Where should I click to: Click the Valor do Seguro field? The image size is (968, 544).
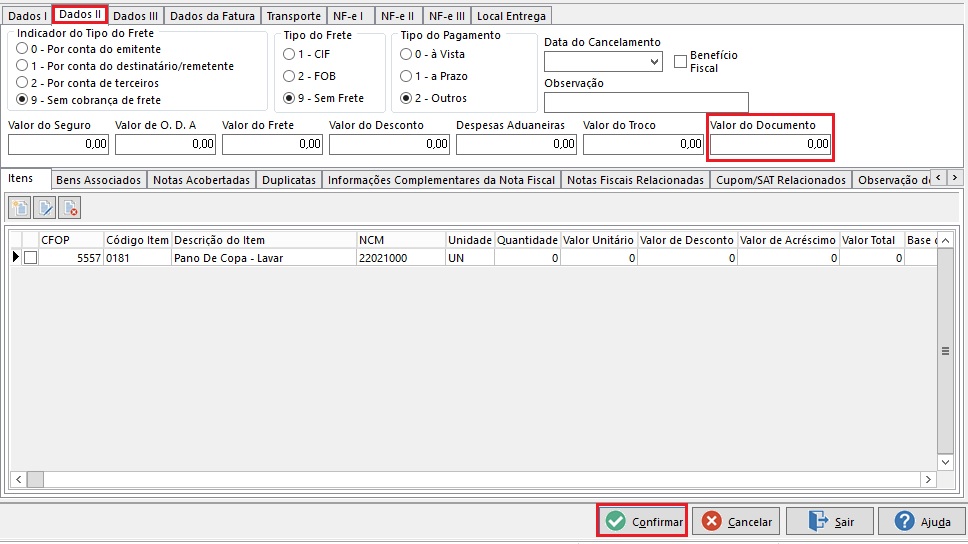(x=59, y=144)
